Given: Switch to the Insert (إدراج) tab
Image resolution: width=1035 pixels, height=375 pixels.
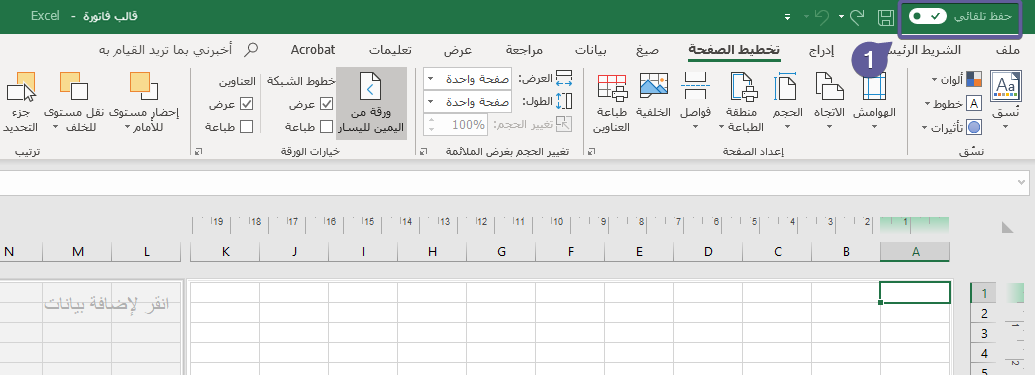Looking at the screenshot, I should click(x=821, y=50).
